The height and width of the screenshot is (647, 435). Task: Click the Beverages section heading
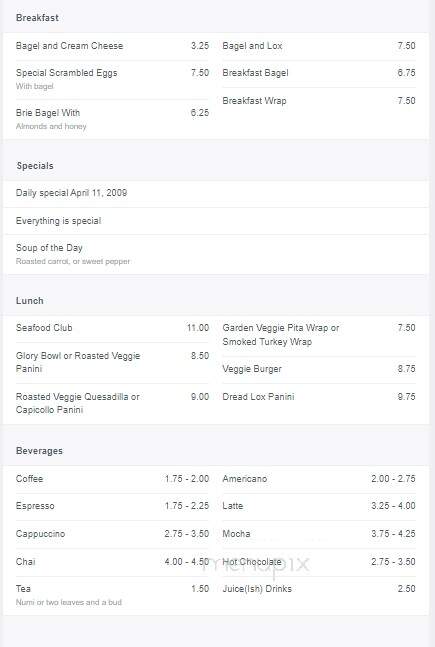click(39, 451)
